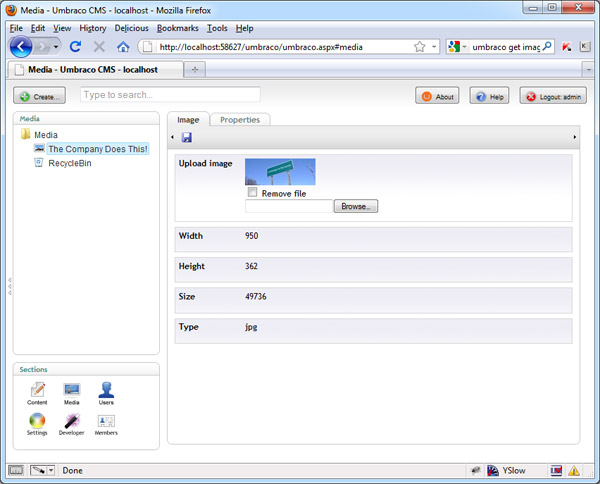
Task: Select the Media - Umbraco CMS browser tab
Action: [95, 70]
